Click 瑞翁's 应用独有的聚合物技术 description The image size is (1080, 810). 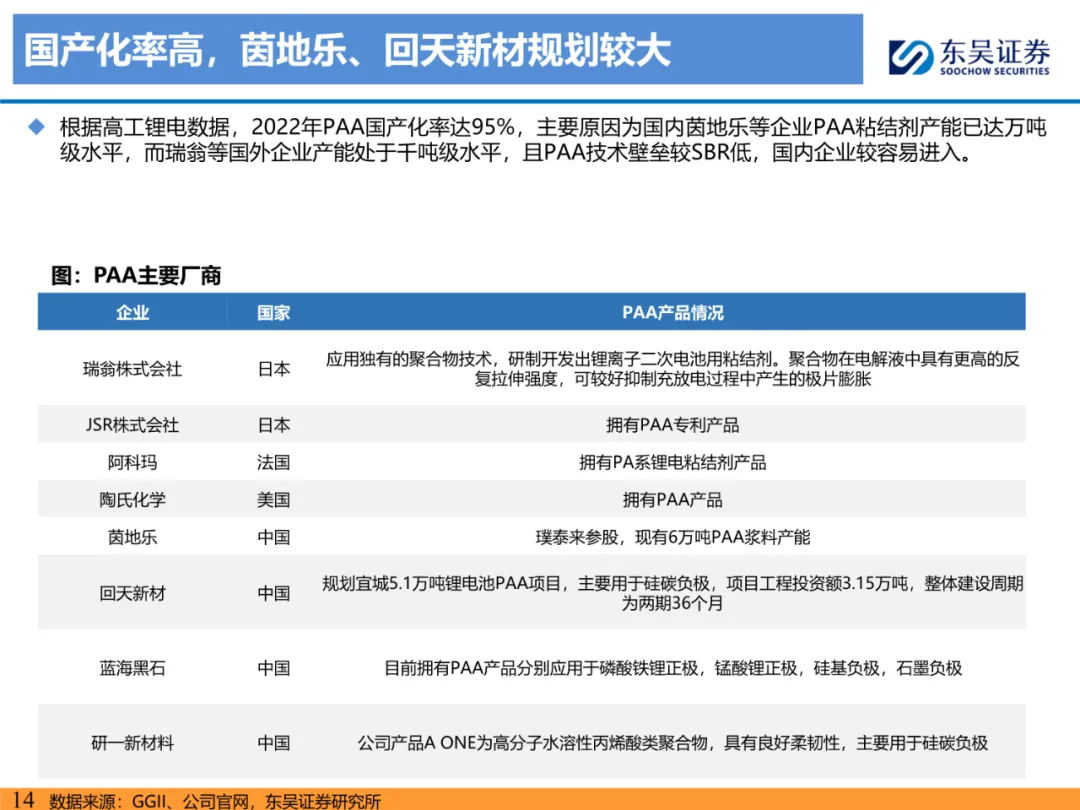(x=673, y=368)
